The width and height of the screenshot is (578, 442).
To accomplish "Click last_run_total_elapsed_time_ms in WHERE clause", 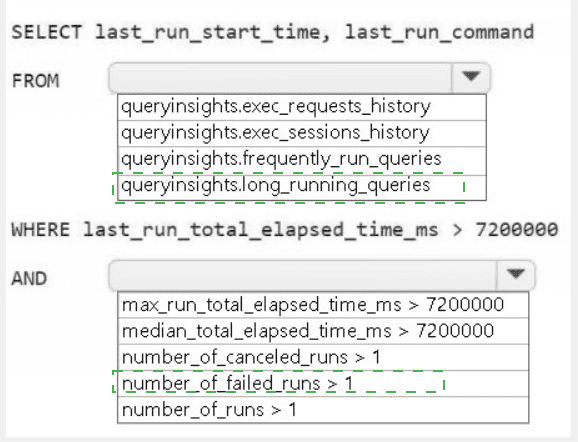I will point(261,230).
